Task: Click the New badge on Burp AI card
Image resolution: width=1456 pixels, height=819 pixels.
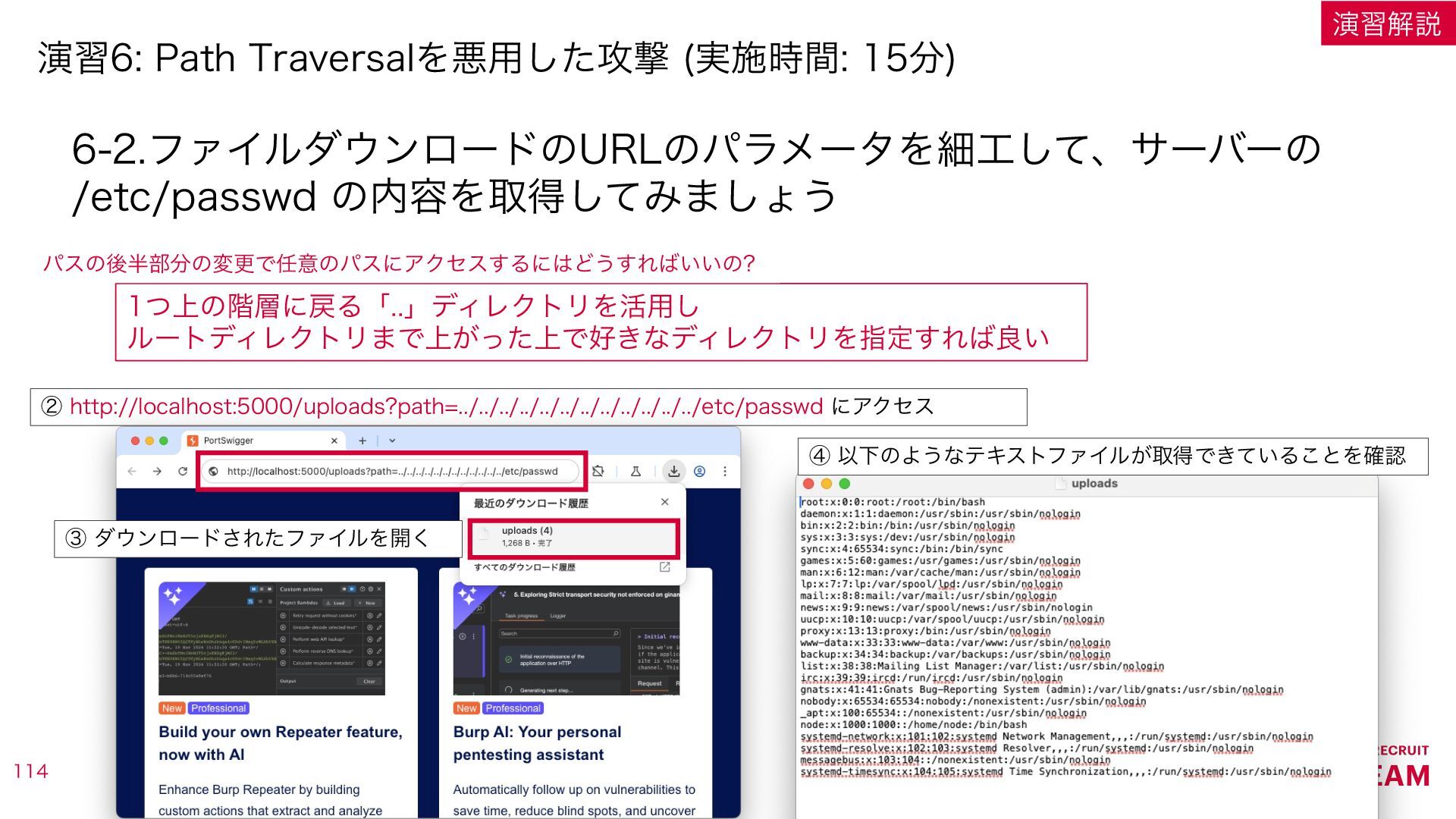Action: [x=466, y=708]
